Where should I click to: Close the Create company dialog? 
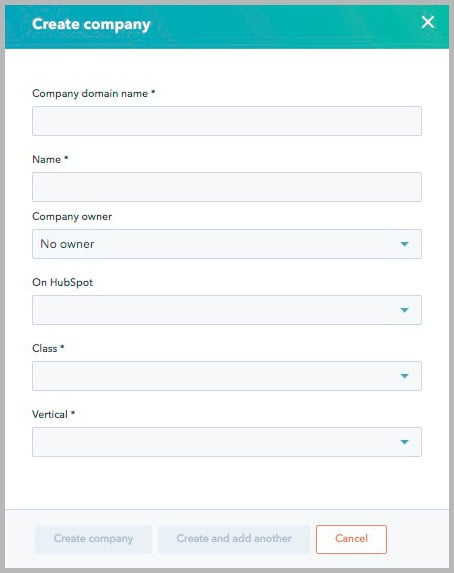point(428,22)
